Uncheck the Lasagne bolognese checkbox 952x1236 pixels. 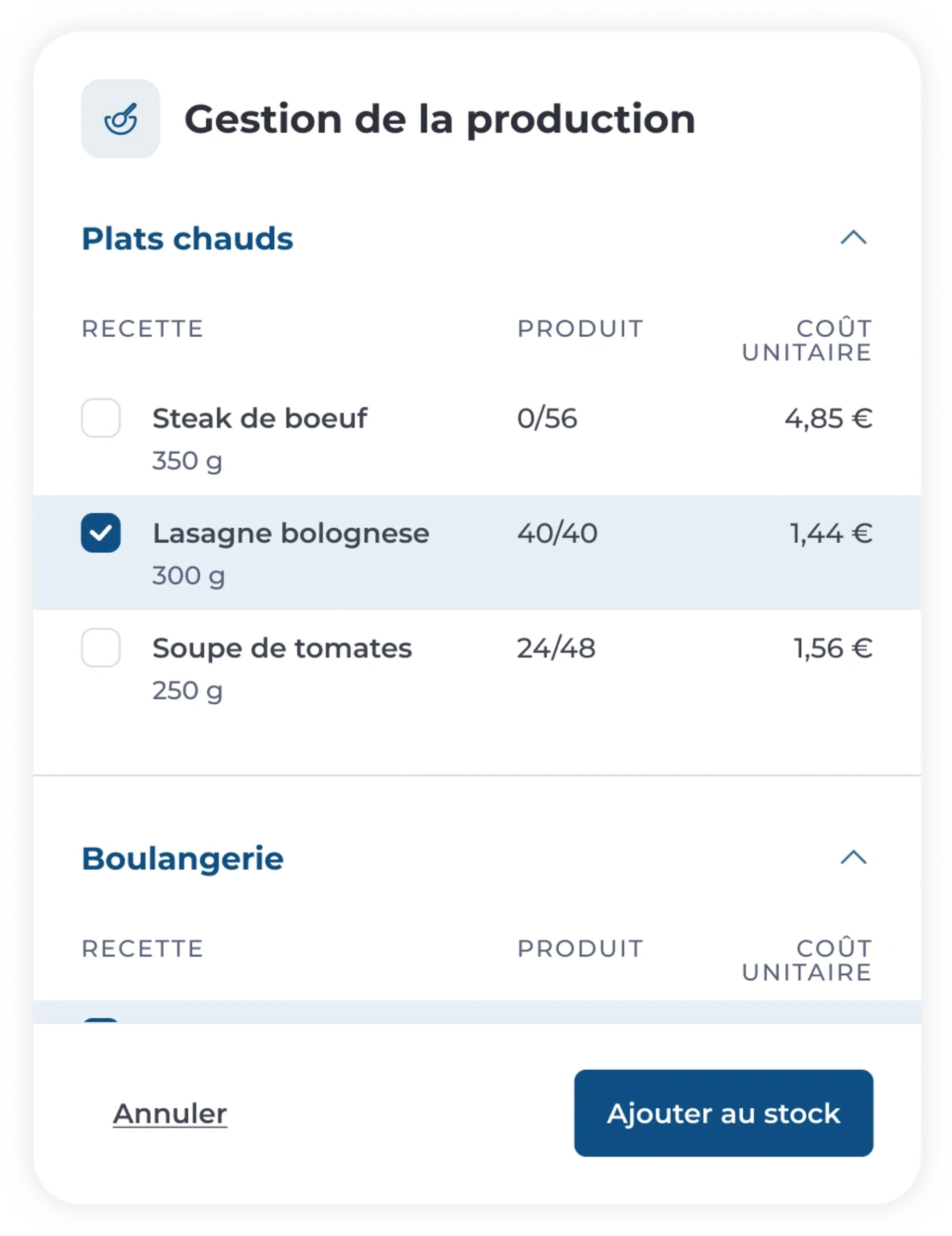click(x=101, y=533)
